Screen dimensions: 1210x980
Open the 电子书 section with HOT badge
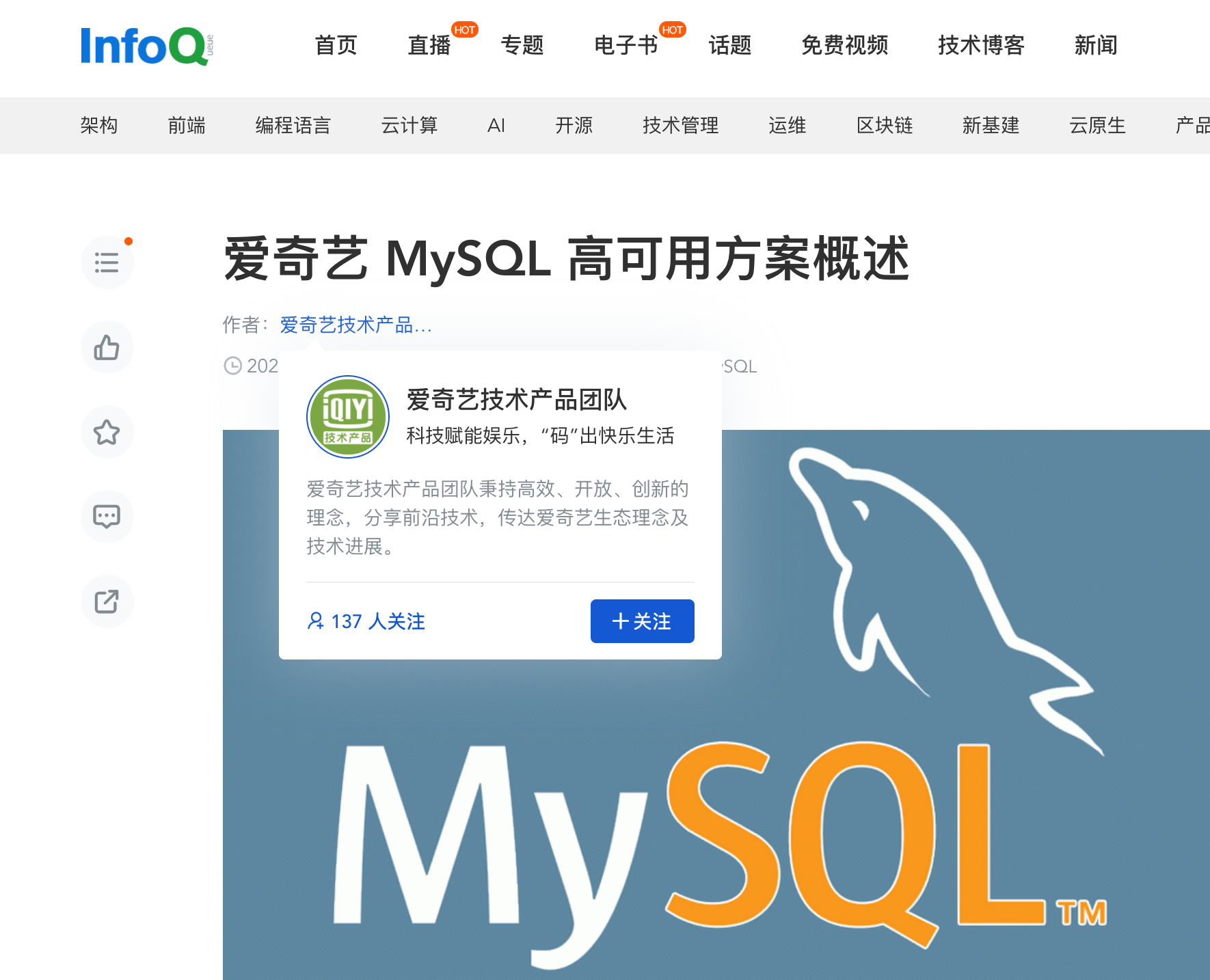click(x=626, y=45)
